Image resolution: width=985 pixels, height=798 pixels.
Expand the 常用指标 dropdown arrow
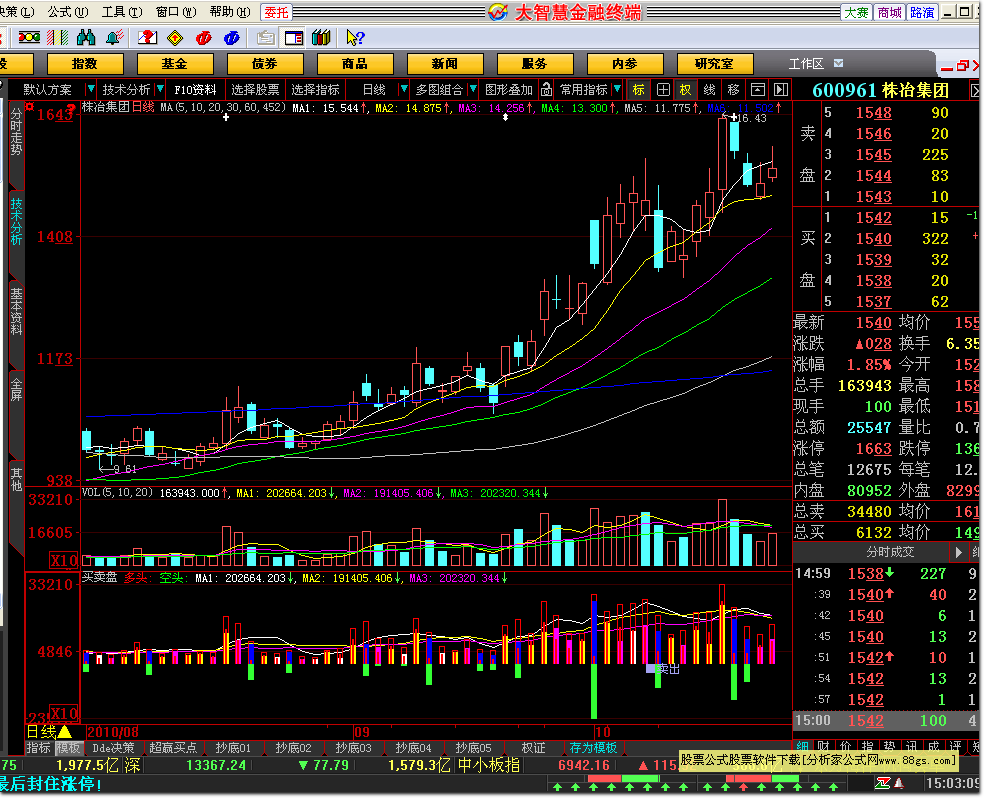coord(617,90)
